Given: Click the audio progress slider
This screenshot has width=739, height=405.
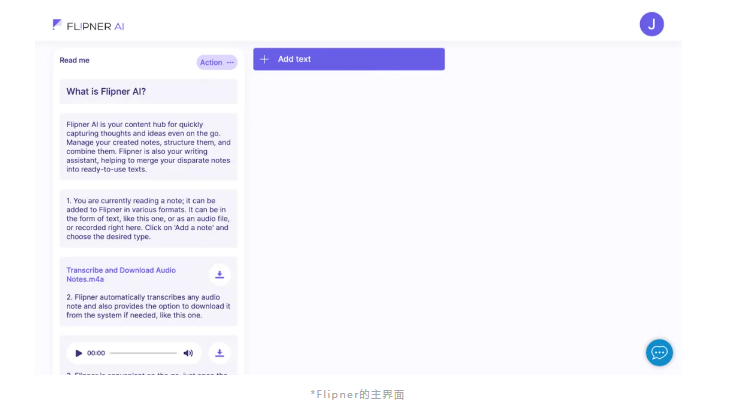Looking at the screenshot, I should pos(143,353).
